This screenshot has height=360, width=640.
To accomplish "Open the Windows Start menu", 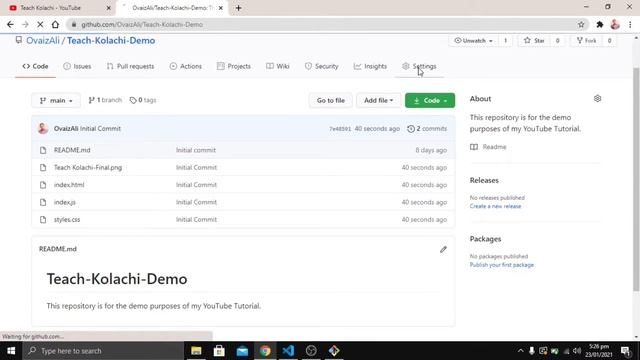I will click(11, 351).
